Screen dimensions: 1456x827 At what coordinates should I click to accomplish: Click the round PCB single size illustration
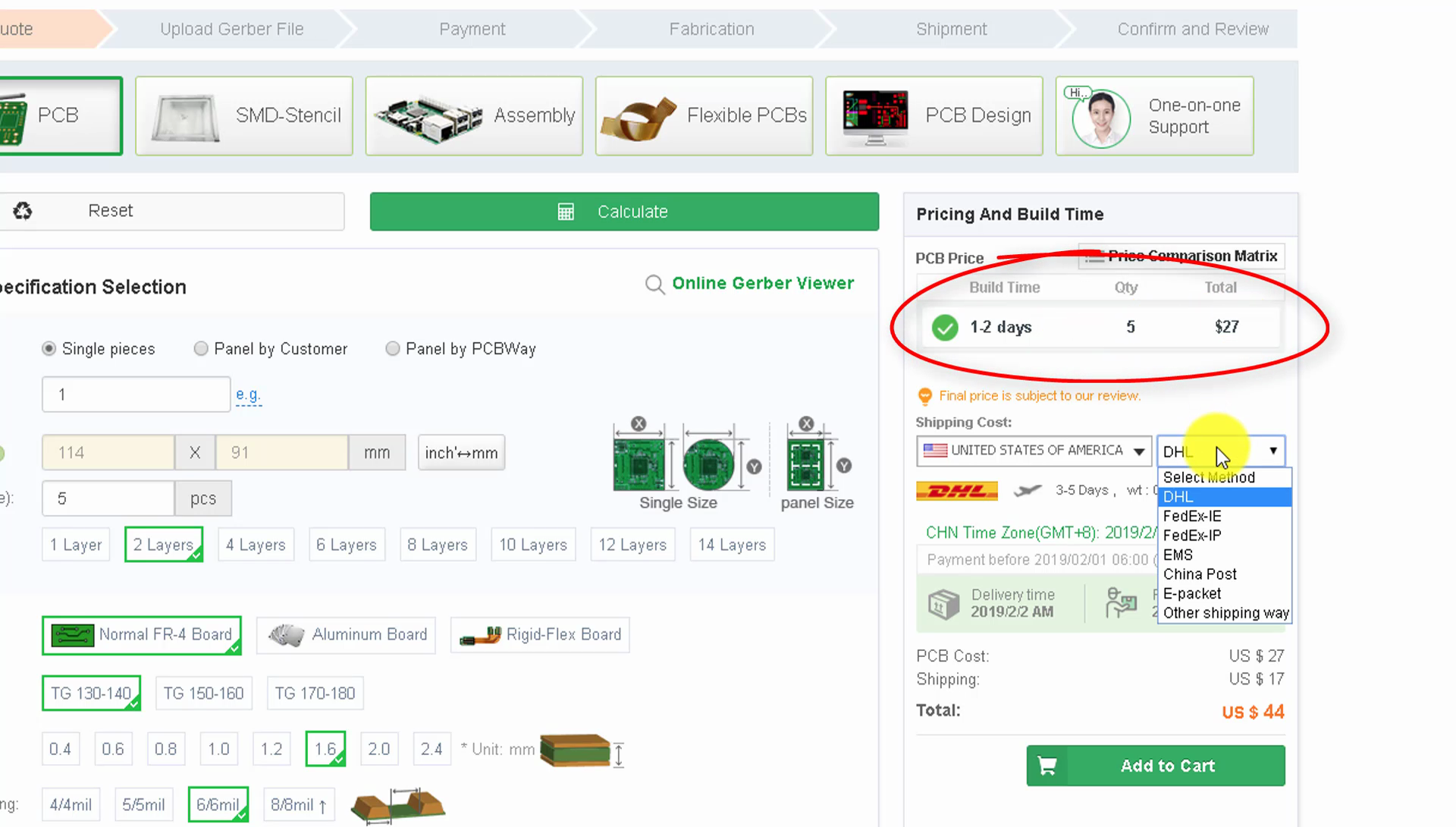pyautogui.click(x=708, y=464)
